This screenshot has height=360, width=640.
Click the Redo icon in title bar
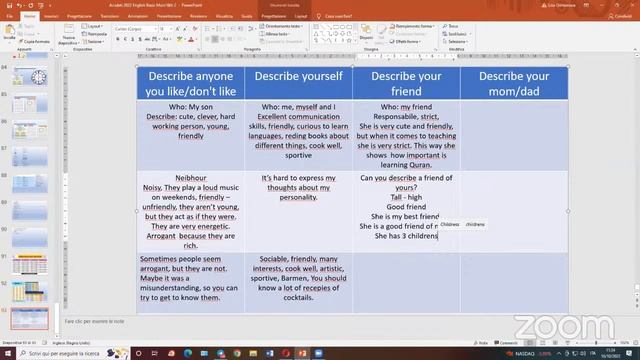[31, 5]
